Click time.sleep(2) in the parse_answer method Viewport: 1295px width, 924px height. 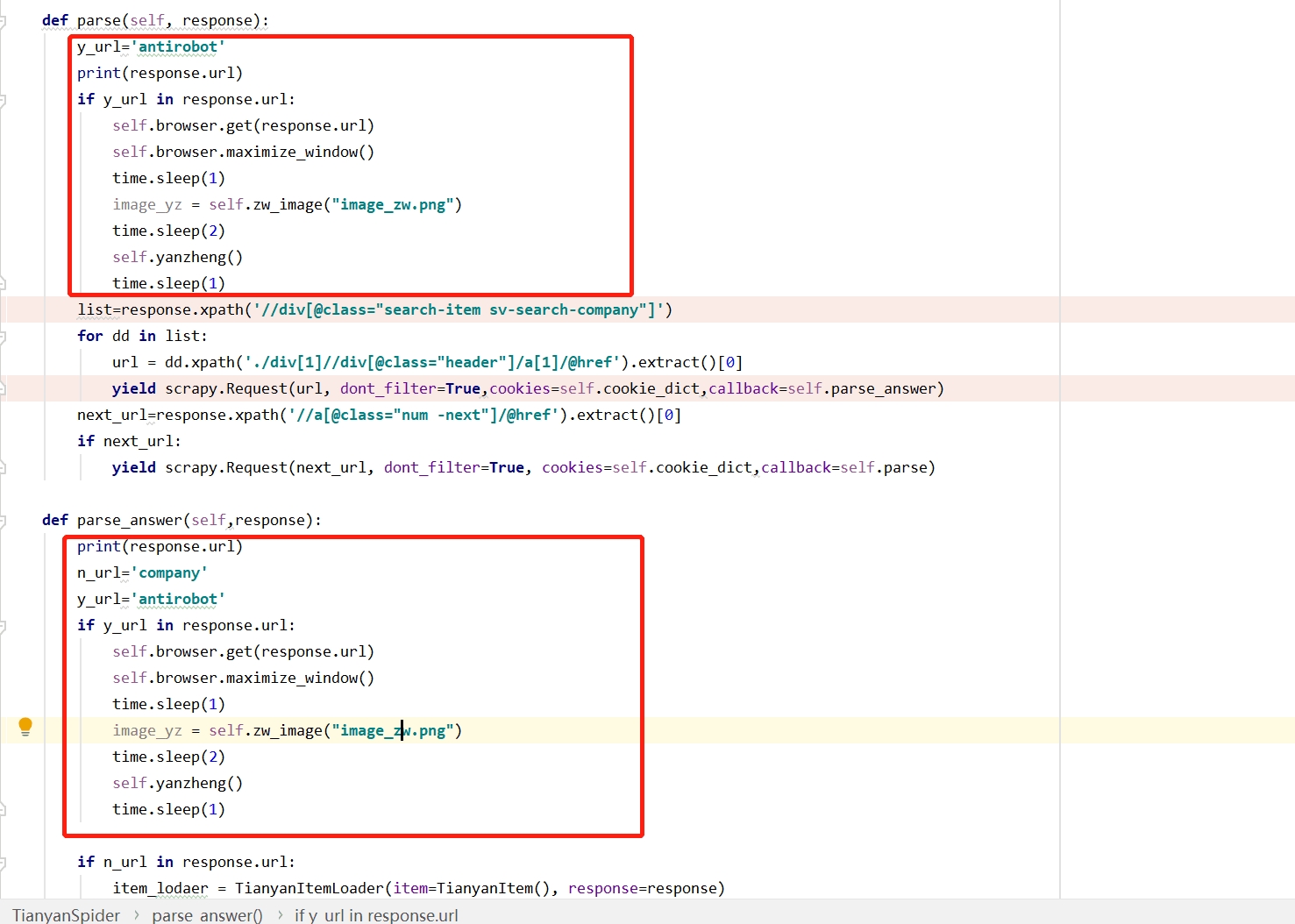coord(168,757)
